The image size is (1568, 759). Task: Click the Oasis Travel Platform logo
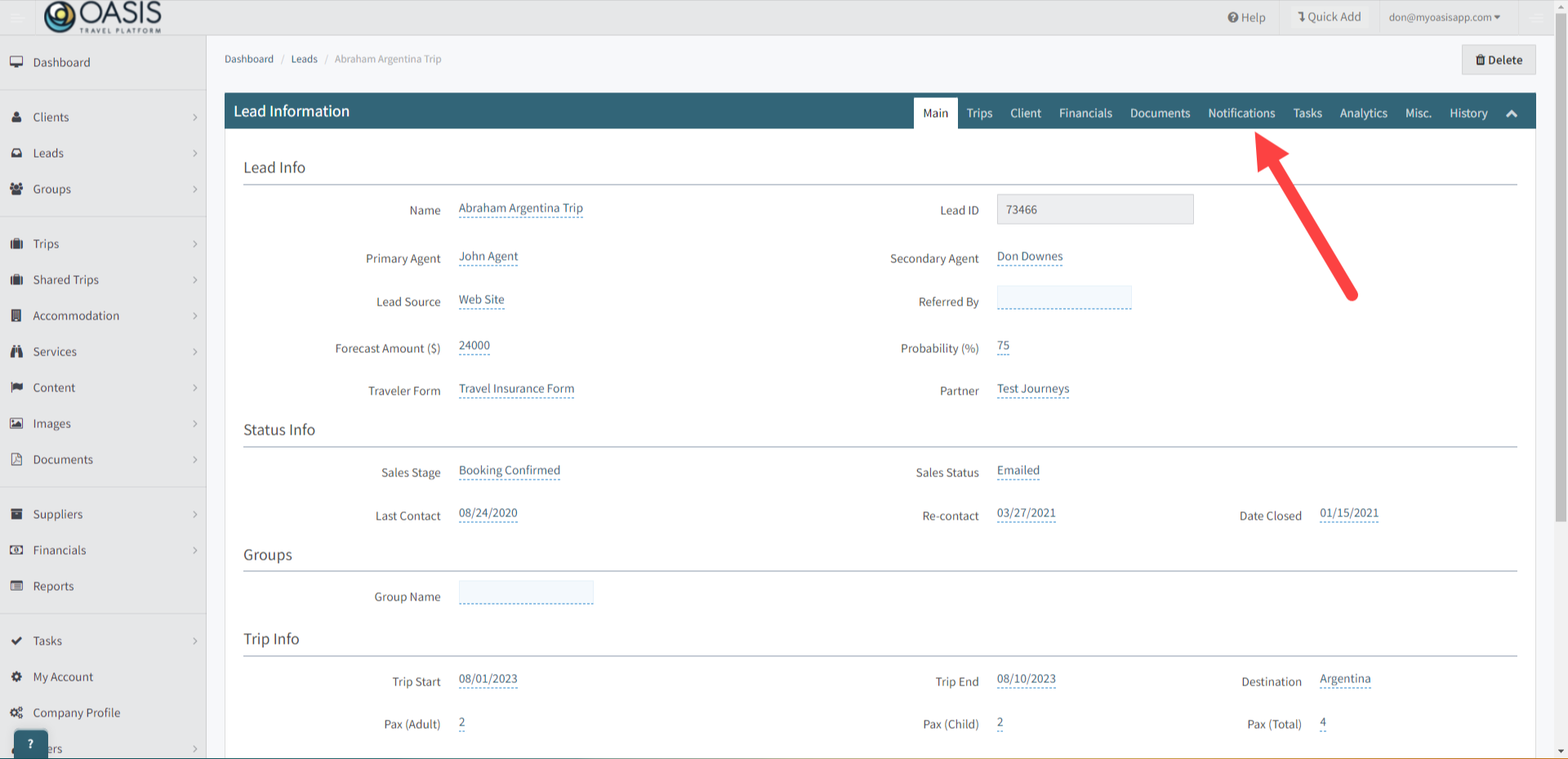(103, 17)
